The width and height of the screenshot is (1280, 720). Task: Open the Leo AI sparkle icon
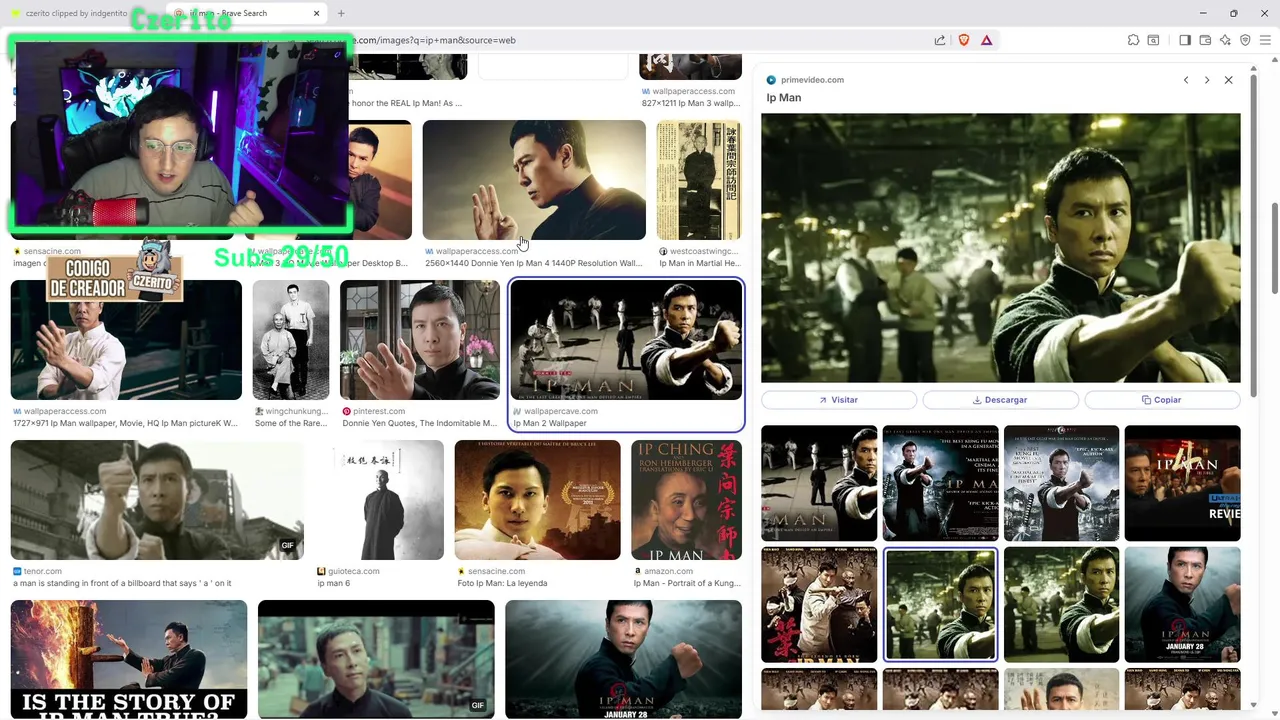pos(1225,40)
